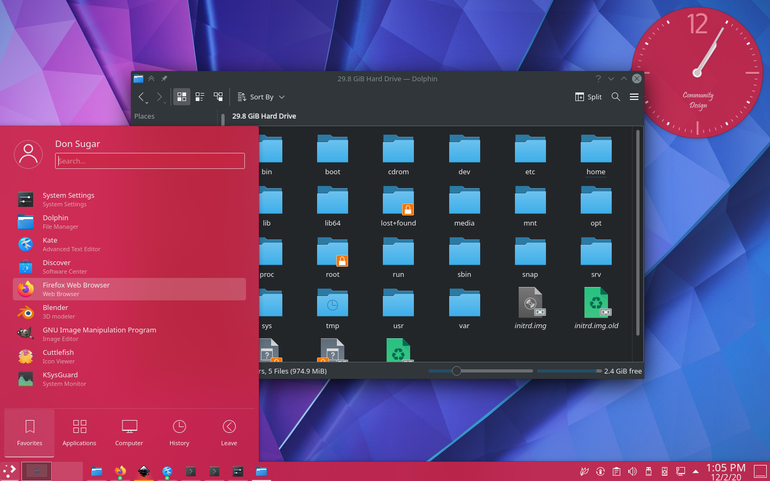
Task: Click the Dolphin vertical scrollbar
Action: pyautogui.click(x=638, y=232)
